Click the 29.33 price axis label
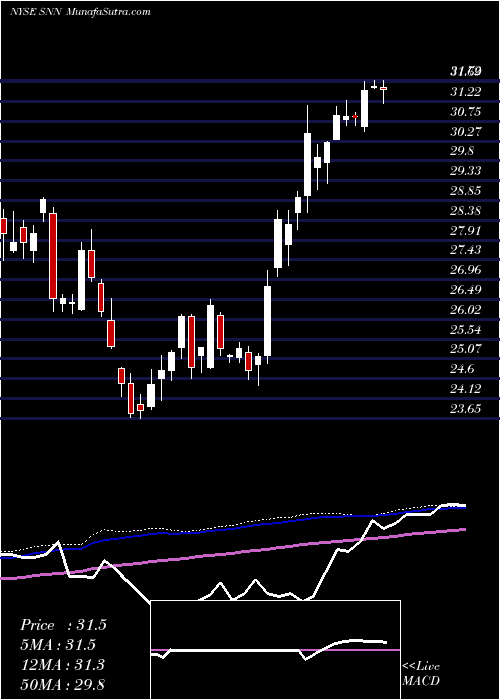 466,171
